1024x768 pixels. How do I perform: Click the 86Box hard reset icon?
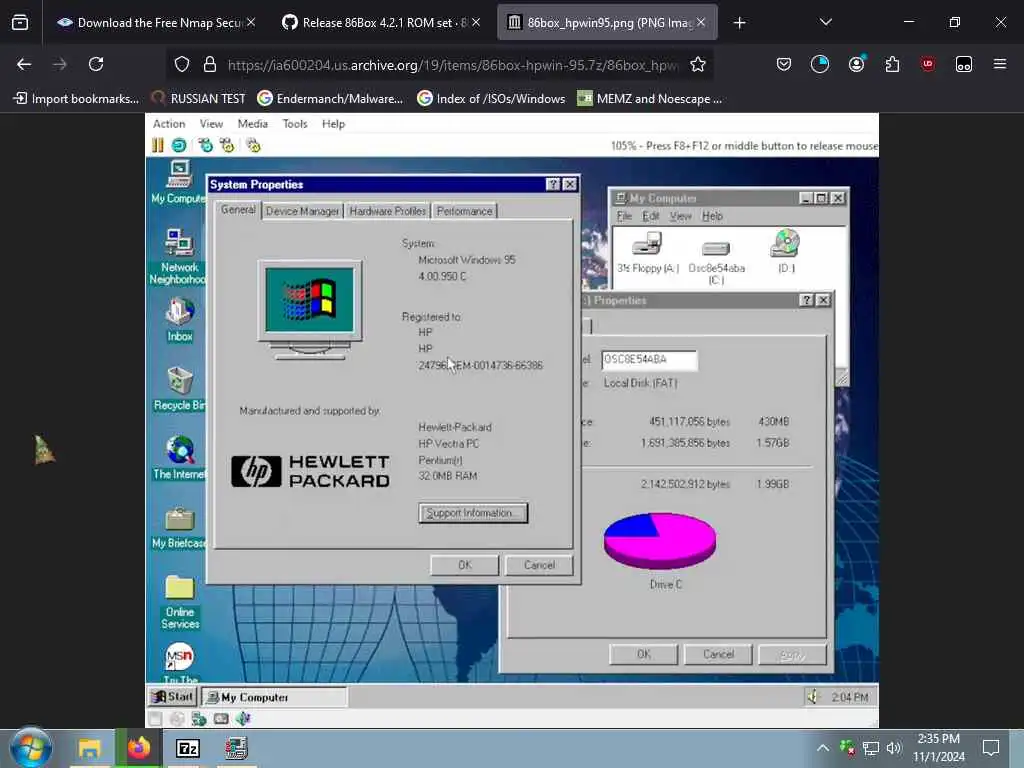pyautogui.click(x=179, y=145)
